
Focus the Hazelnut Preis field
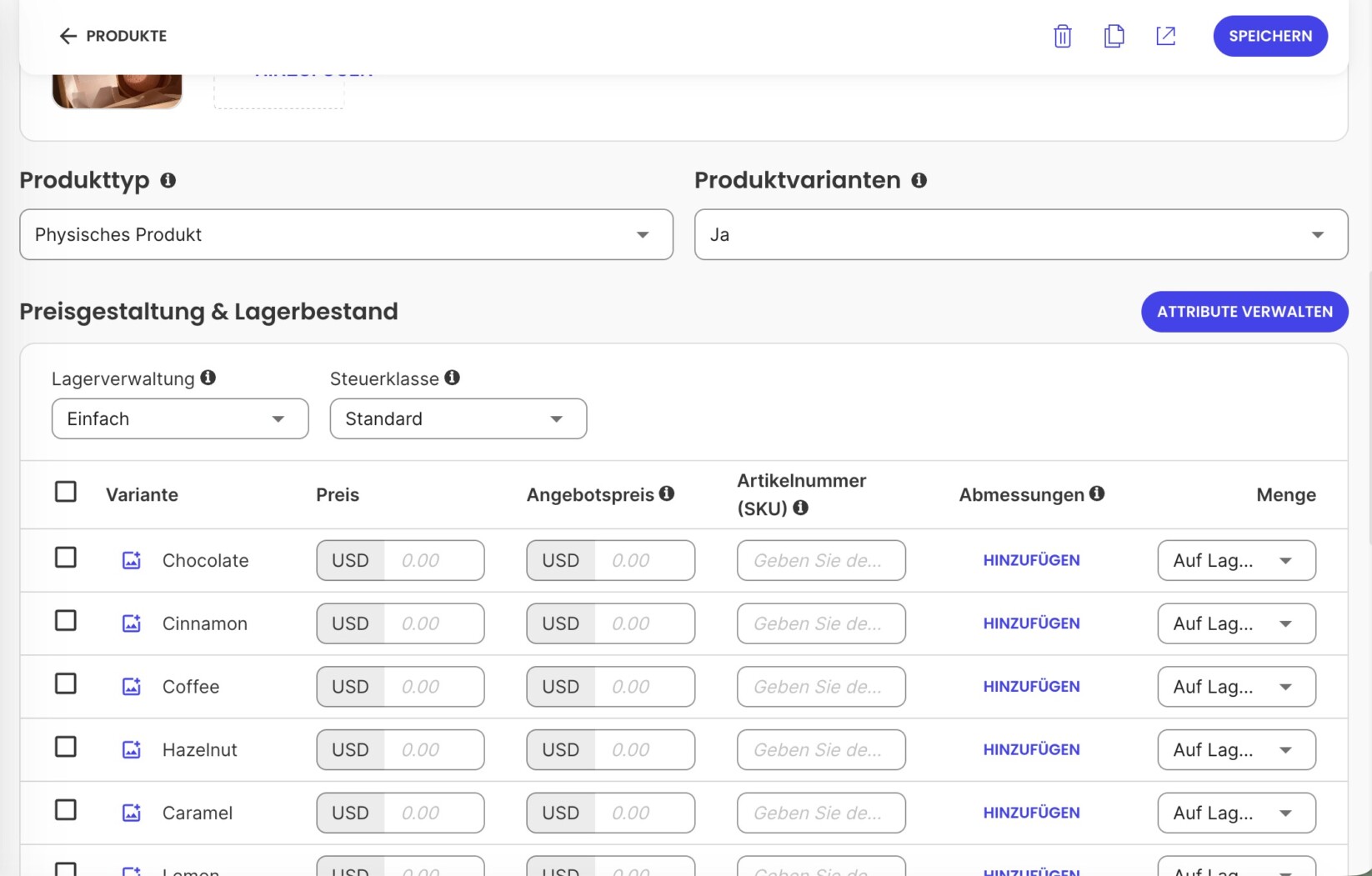coord(400,749)
